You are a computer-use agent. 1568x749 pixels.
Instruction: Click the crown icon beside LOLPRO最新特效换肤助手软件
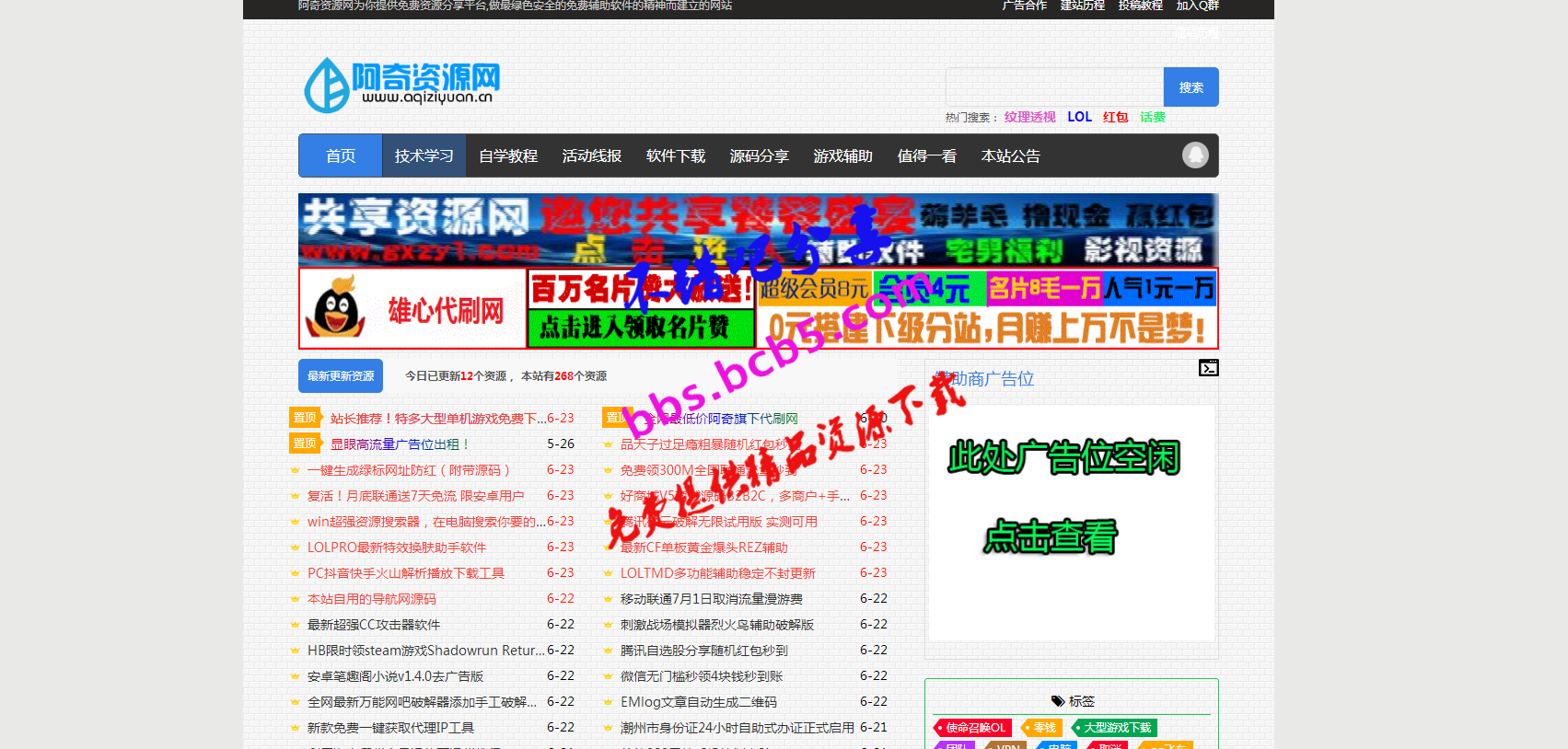(296, 547)
